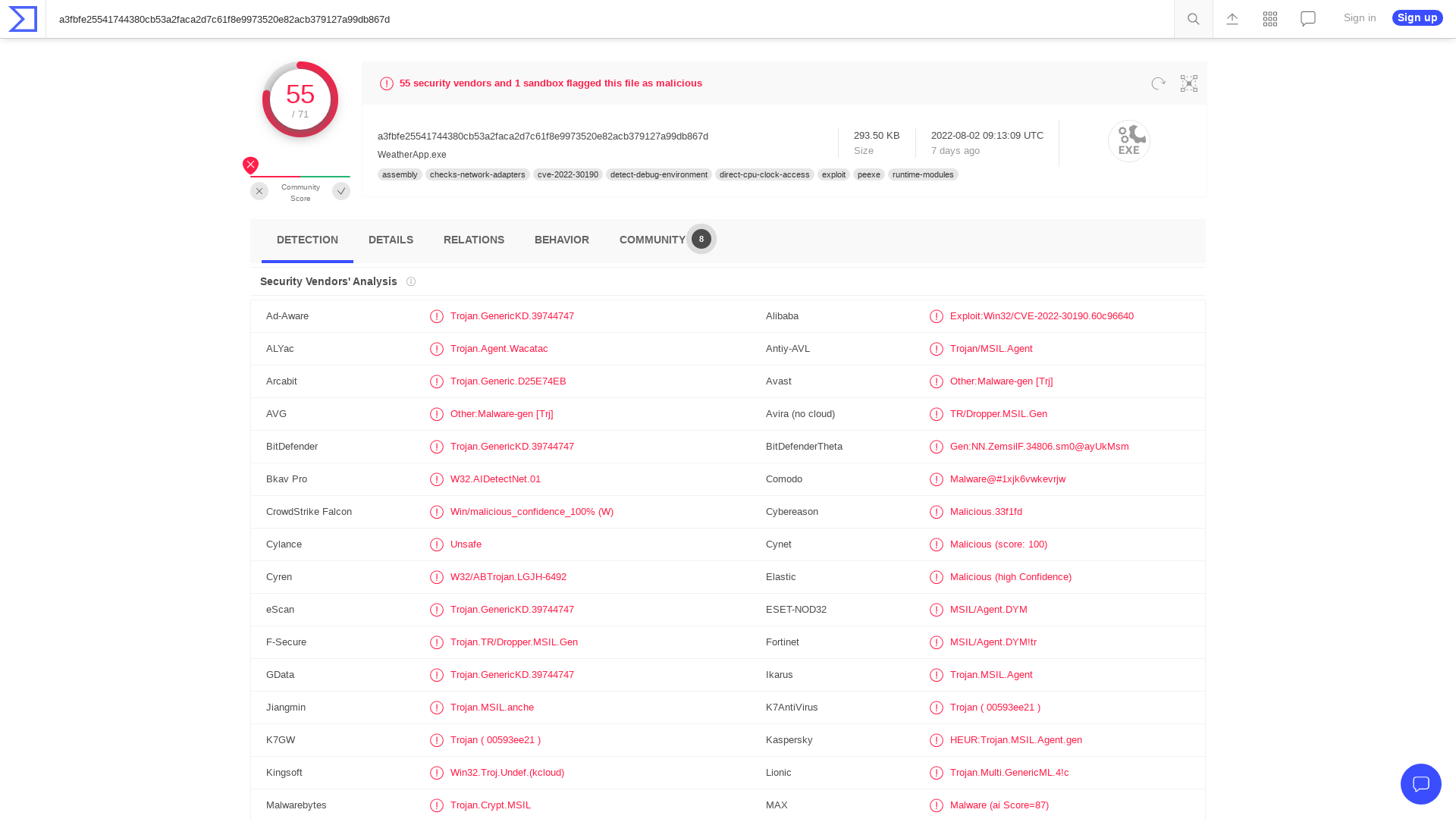The height and width of the screenshot is (819, 1456).
Task: Toggle the red malicious vote badge
Action: pos(250,165)
